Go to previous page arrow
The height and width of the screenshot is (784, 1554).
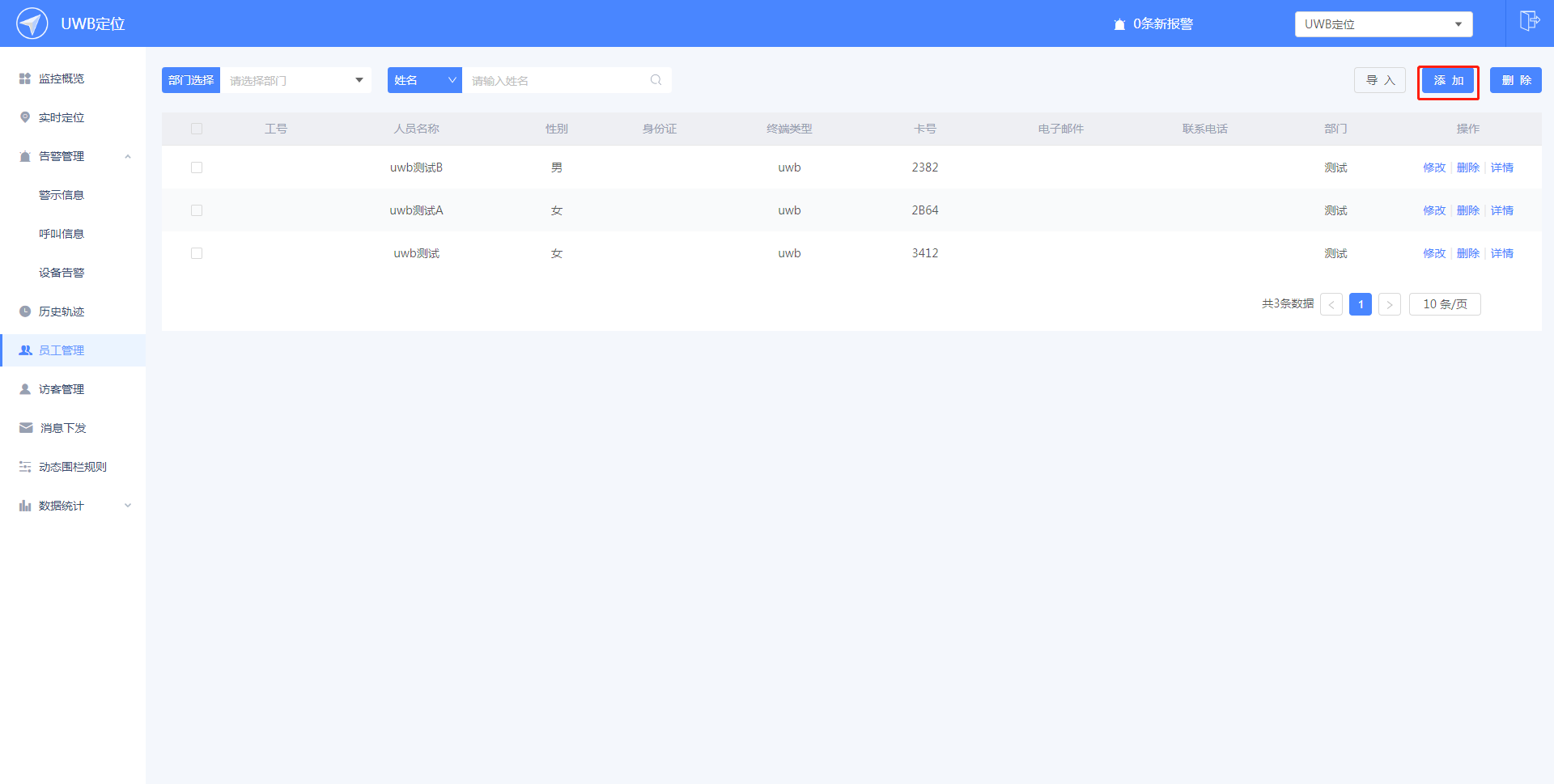click(1331, 304)
